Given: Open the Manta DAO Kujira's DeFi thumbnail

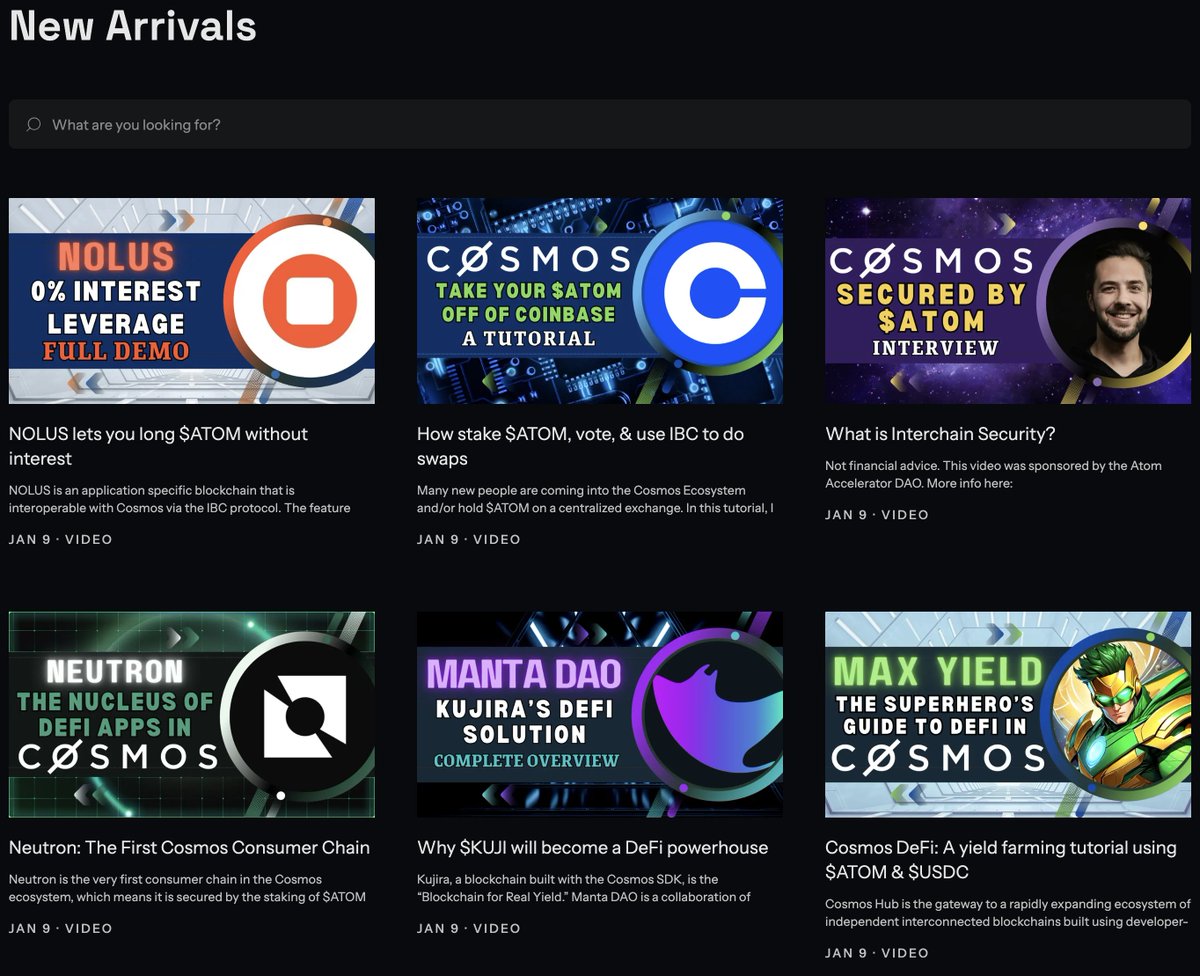Looking at the screenshot, I should 600,715.
